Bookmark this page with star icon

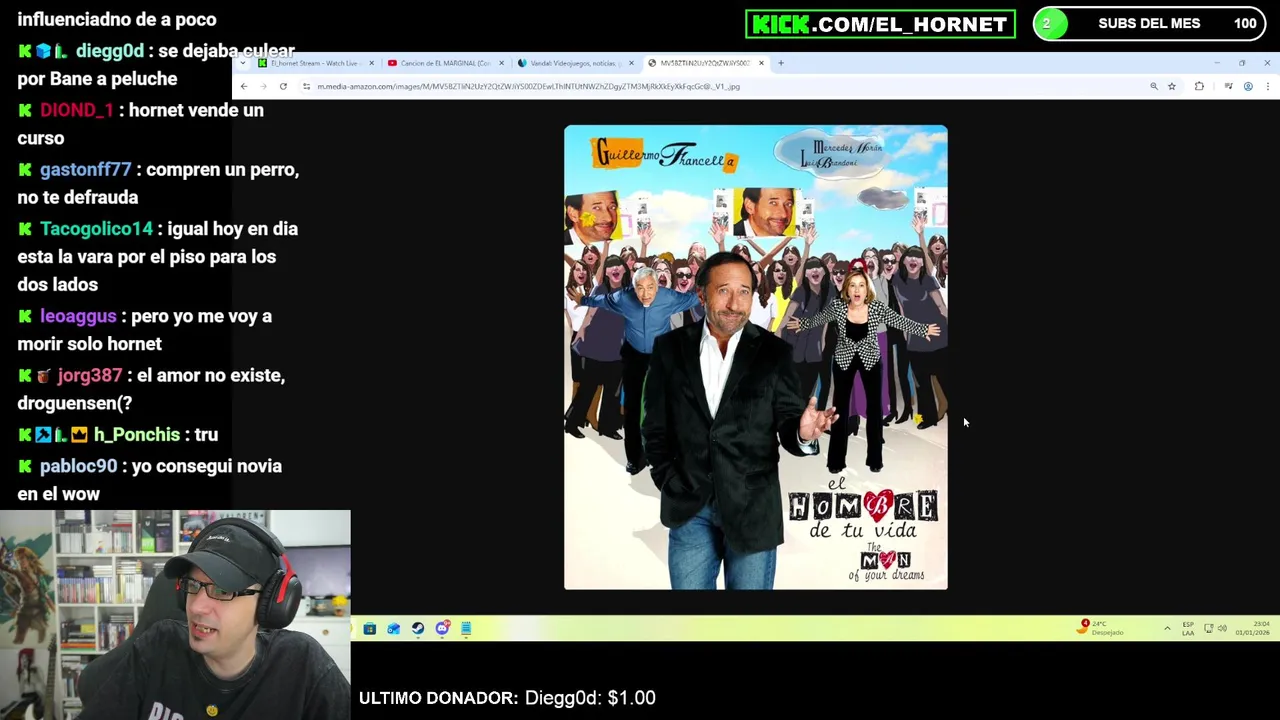[1172, 86]
